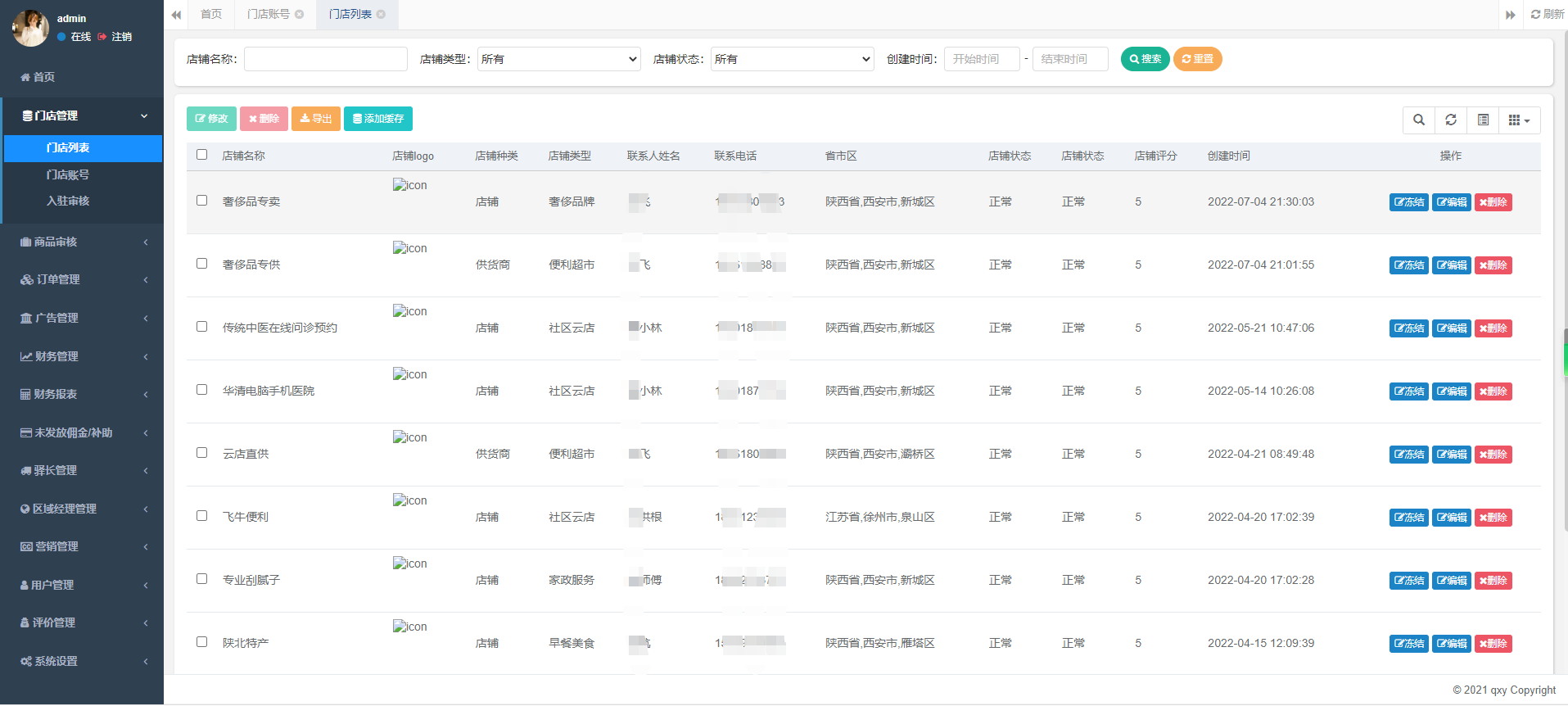Viewport: 1568px width, 706px height.
Task: Expand the 广告管理 sidebar menu
Action: (82, 318)
